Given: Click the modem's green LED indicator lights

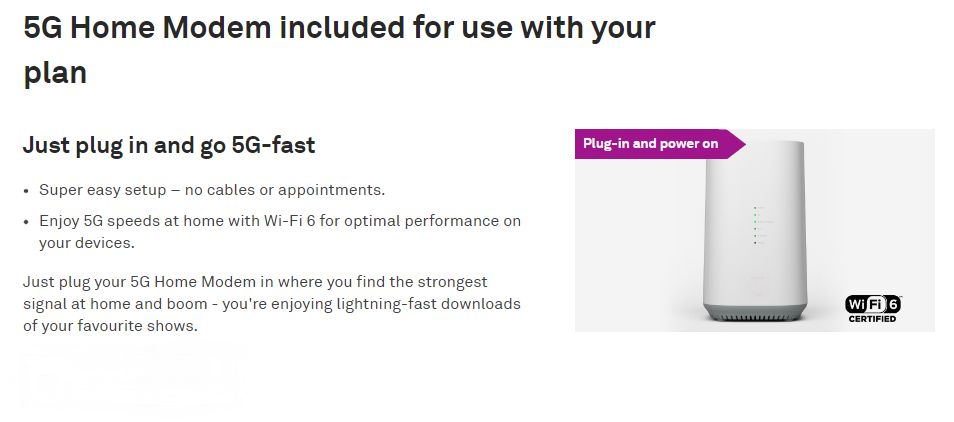Looking at the screenshot, I should (755, 226).
